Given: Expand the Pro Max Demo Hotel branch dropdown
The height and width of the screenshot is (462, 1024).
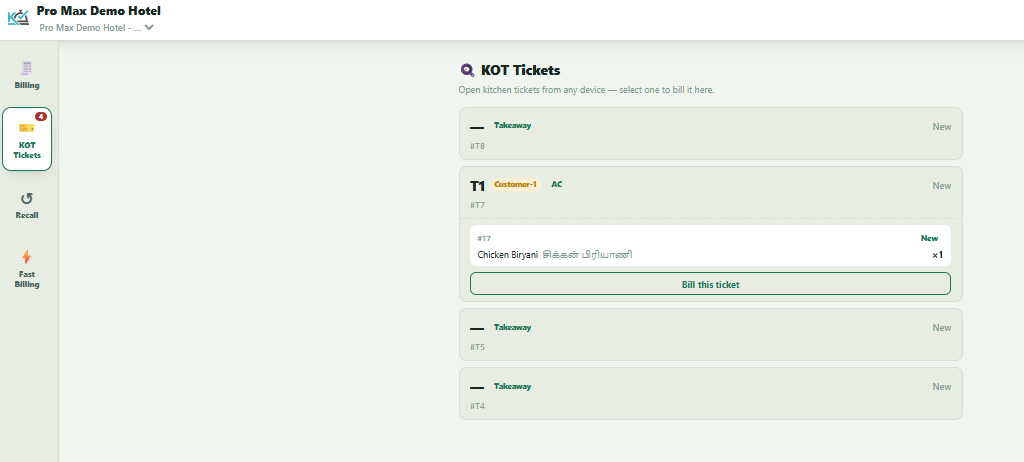Looking at the screenshot, I should (x=97, y=27).
